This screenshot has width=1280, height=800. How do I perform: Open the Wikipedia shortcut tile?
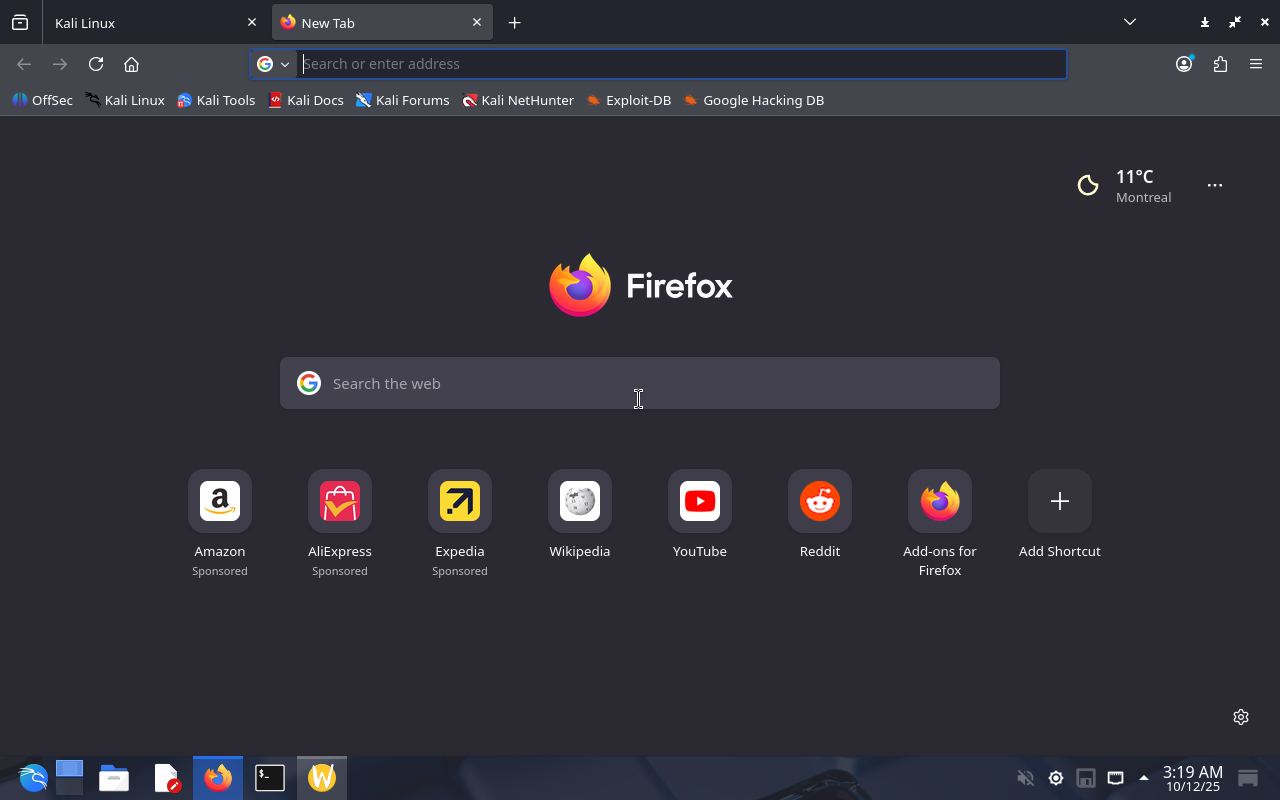point(580,501)
